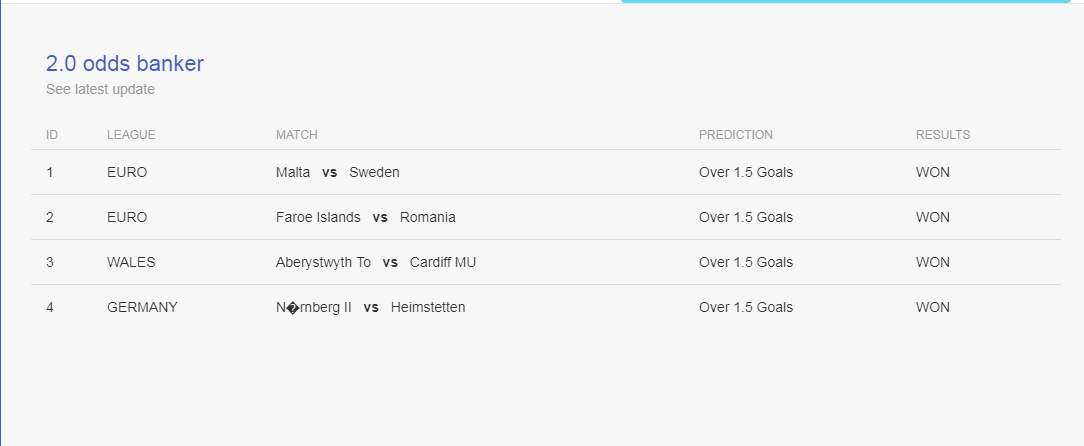Screen dimensions: 1084x446
Task: Select the MATCH column header
Action: (297, 135)
